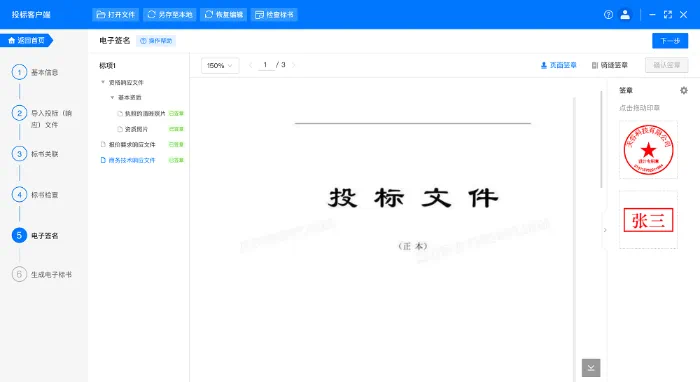Open stamp settings gear icon

(683, 91)
